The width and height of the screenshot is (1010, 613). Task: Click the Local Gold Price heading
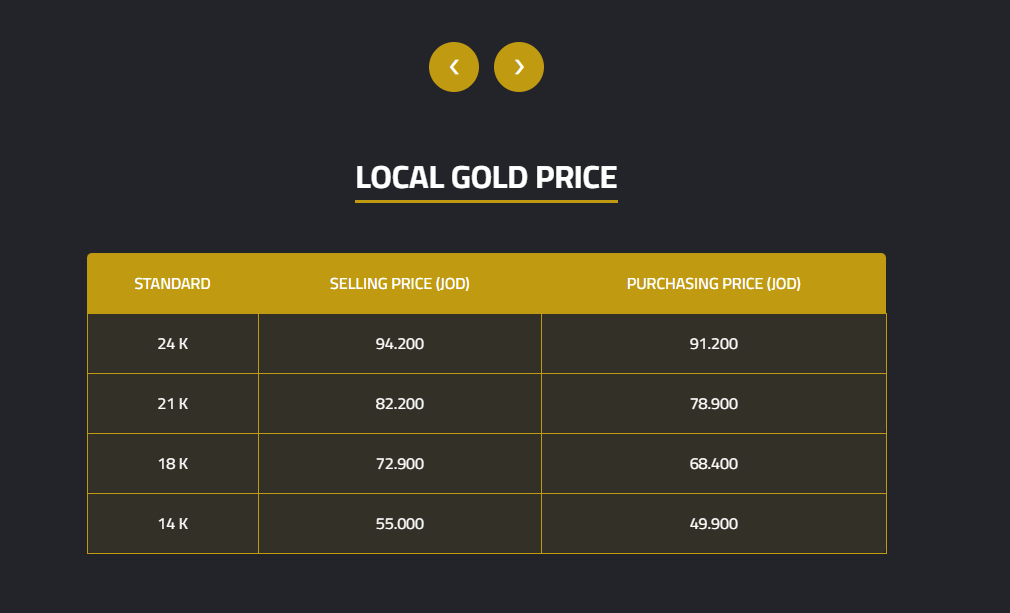pos(486,177)
